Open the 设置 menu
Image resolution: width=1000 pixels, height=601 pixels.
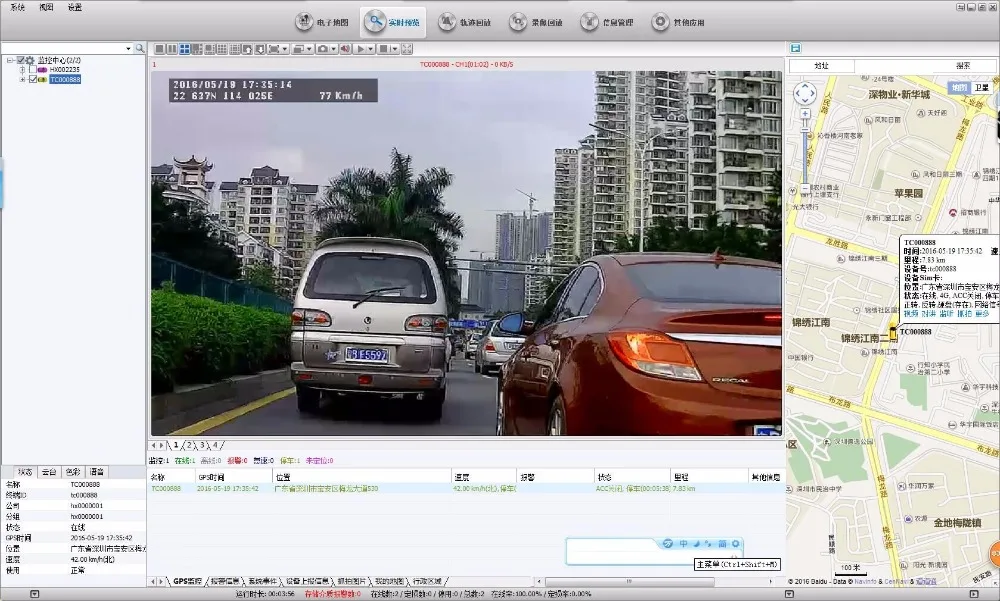point(75,8)
